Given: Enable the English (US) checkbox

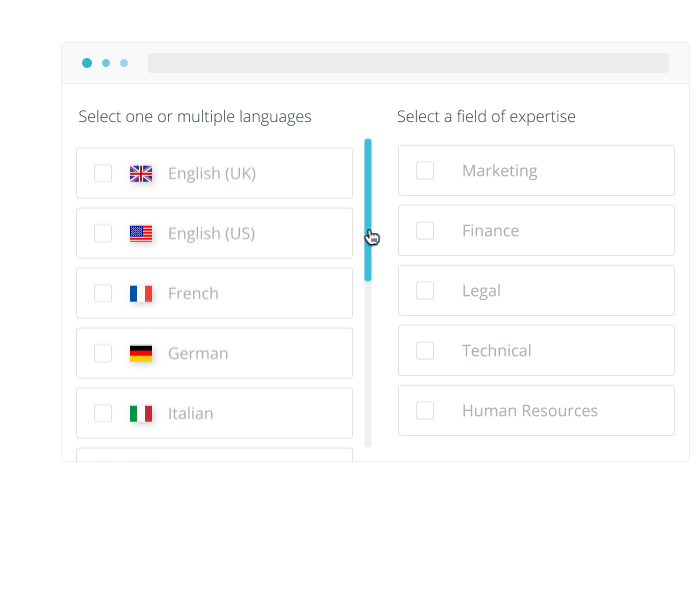Looking at the screenshot, I should [x=103, y=234].
